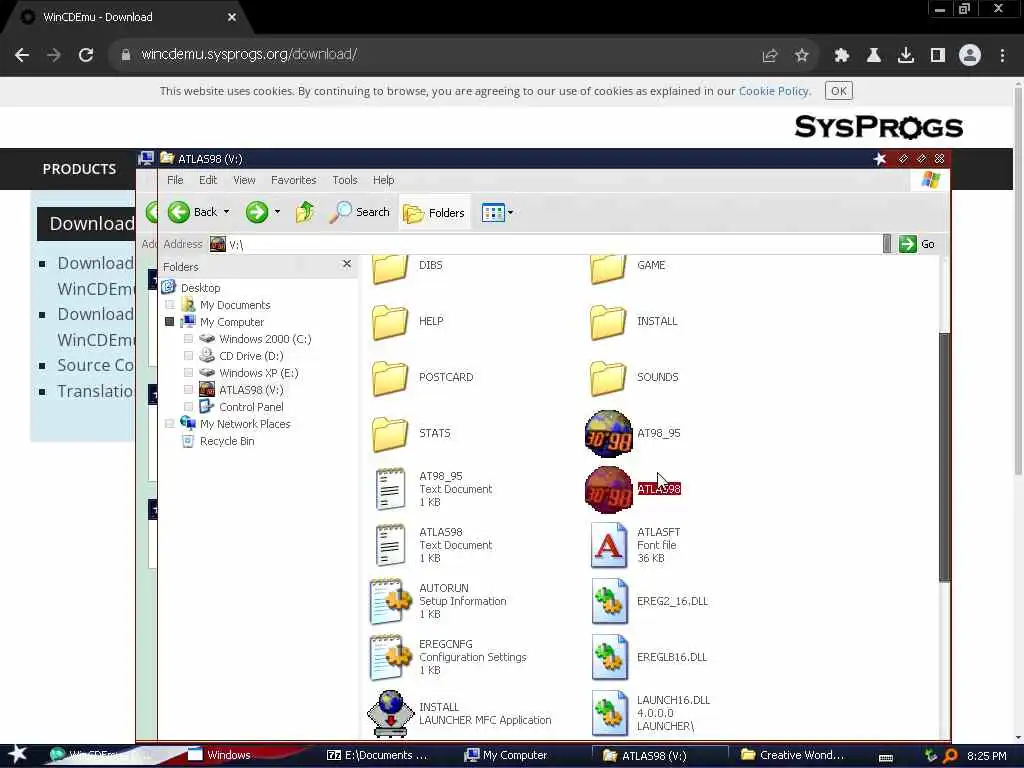The width and height of the screenshot is (1024, 768).
Task: Open the Help menu
Action: click(x=383, y=180)
